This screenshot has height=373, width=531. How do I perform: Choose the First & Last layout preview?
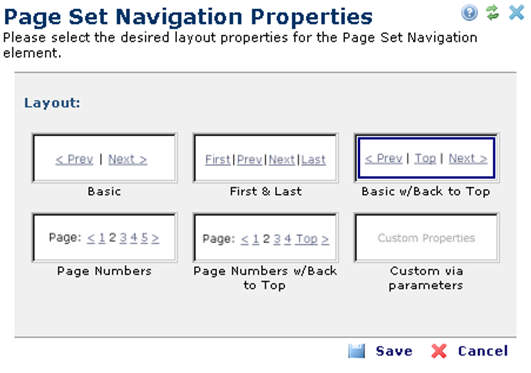[x=266, y=158]
